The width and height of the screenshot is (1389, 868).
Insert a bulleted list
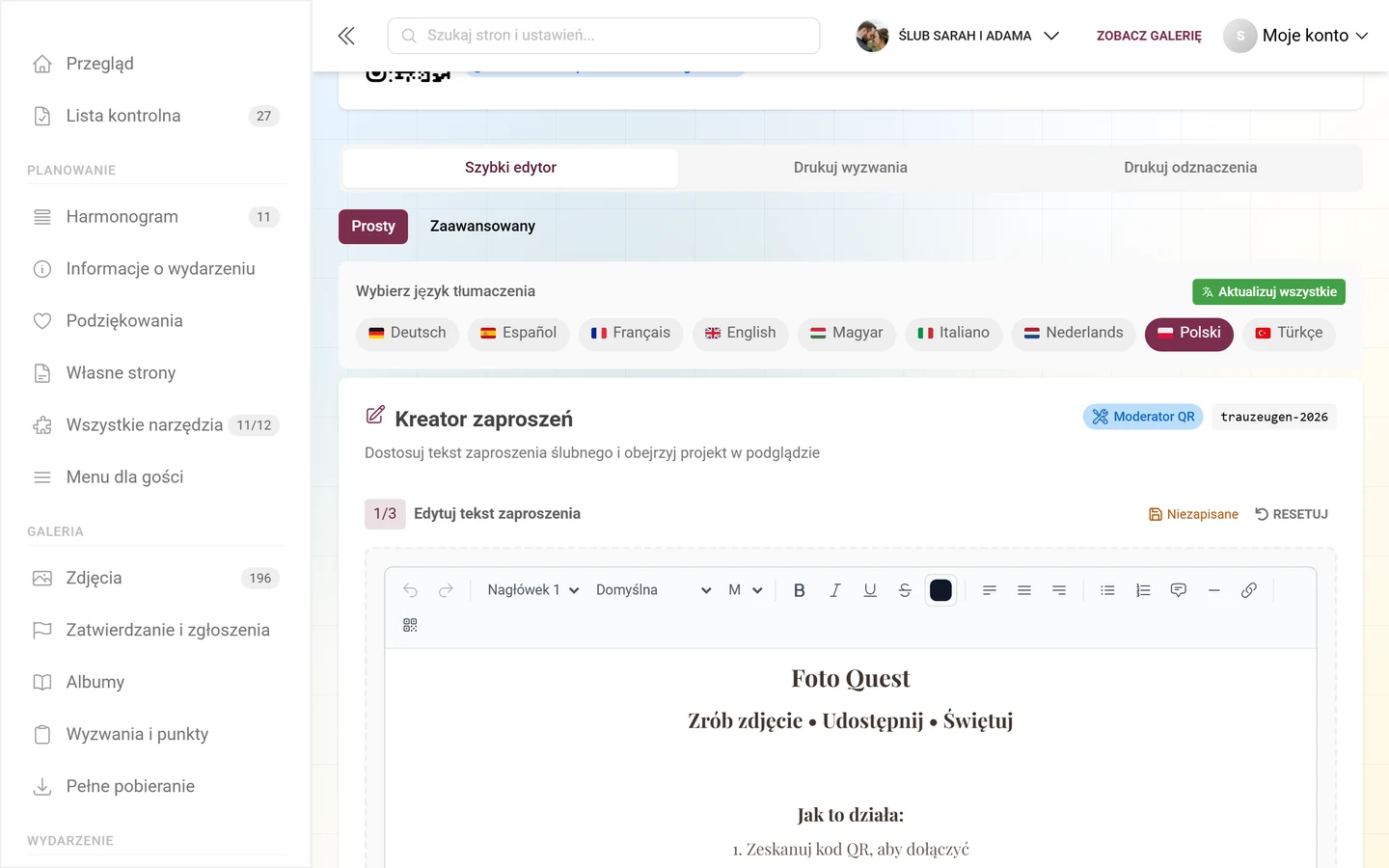1107,590
